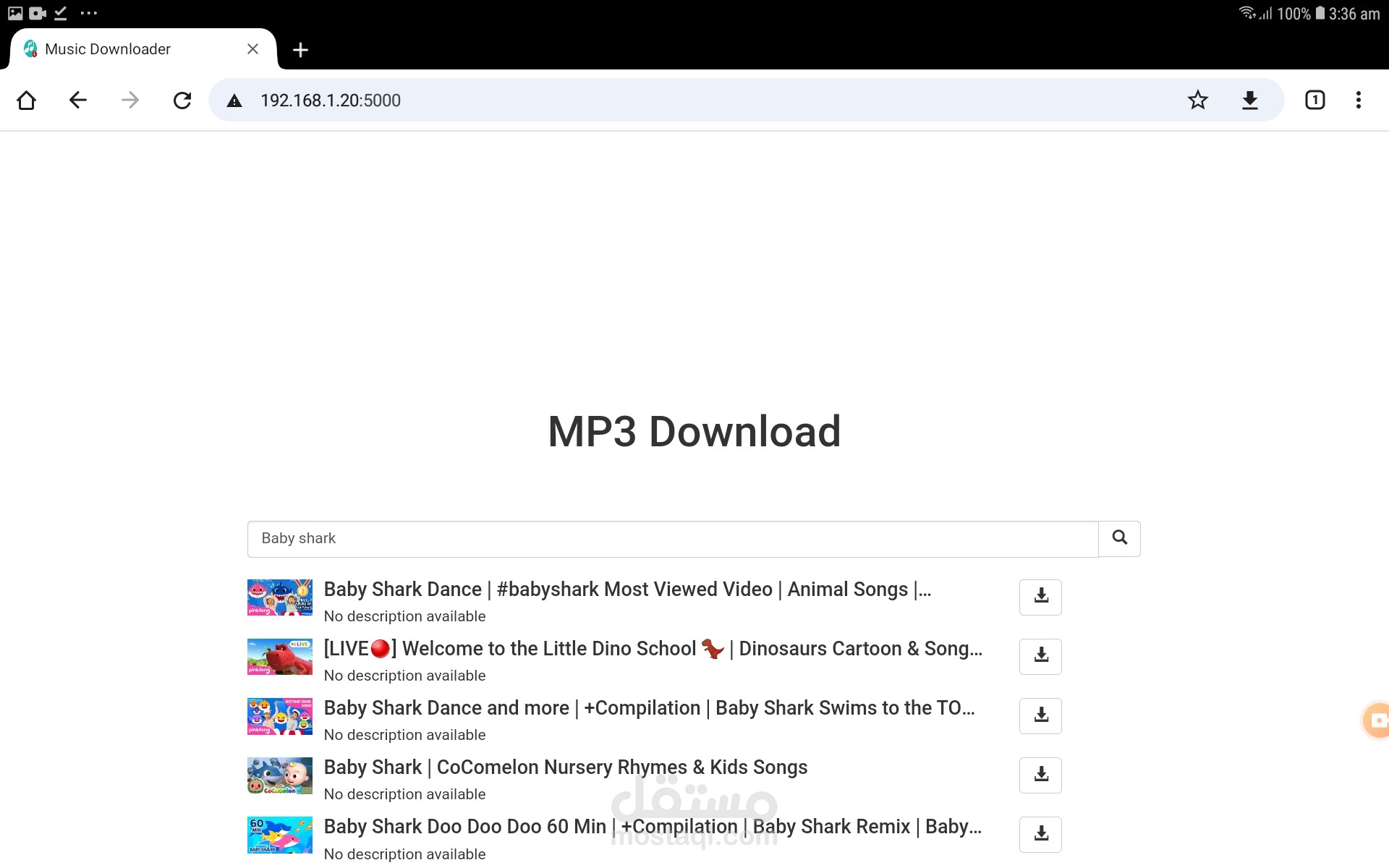Bookmark this page with the star icon
The image size is (1389, 868).
pyautogui.click(x=1197, y=100)
